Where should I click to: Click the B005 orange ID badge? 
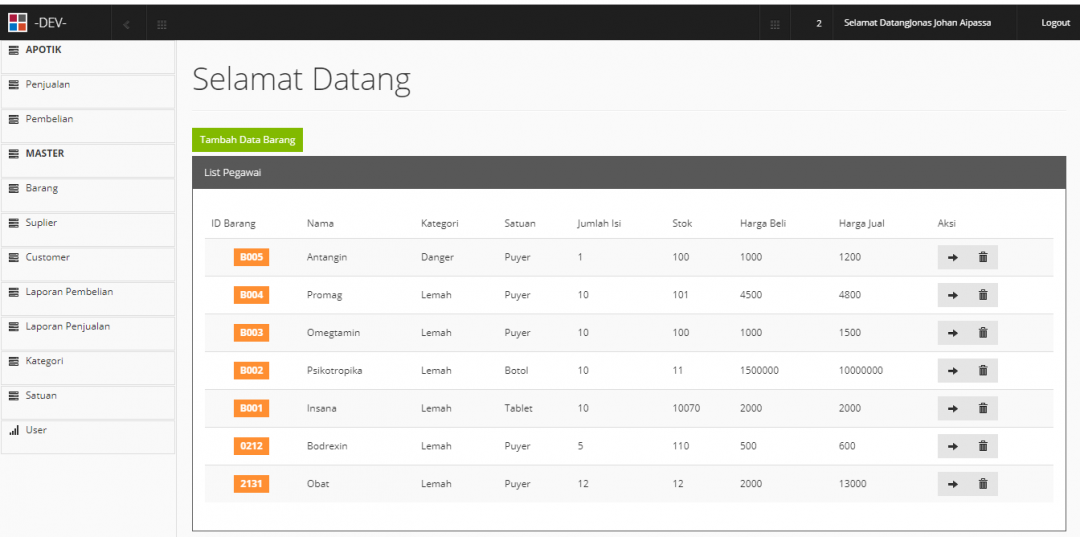tap(251, 257)
